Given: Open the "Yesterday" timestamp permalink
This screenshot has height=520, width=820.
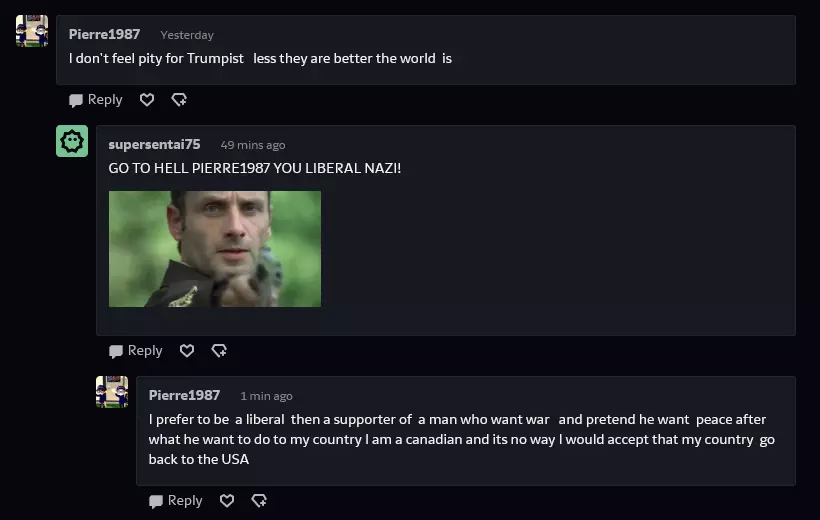Looking at the screenshot, I should [x=187, y=35].
